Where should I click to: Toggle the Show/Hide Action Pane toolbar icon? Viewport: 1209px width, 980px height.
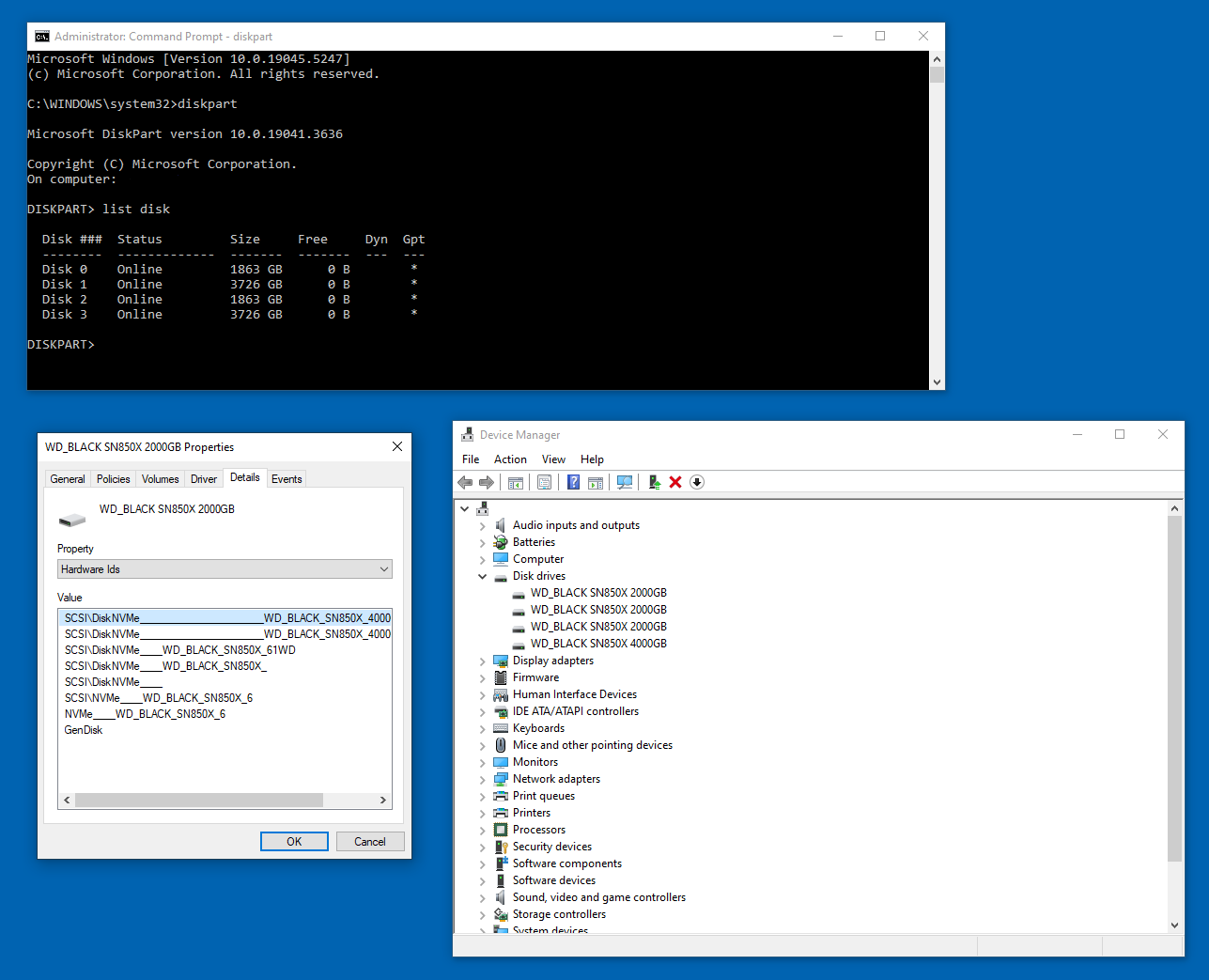tap(596, 482)
